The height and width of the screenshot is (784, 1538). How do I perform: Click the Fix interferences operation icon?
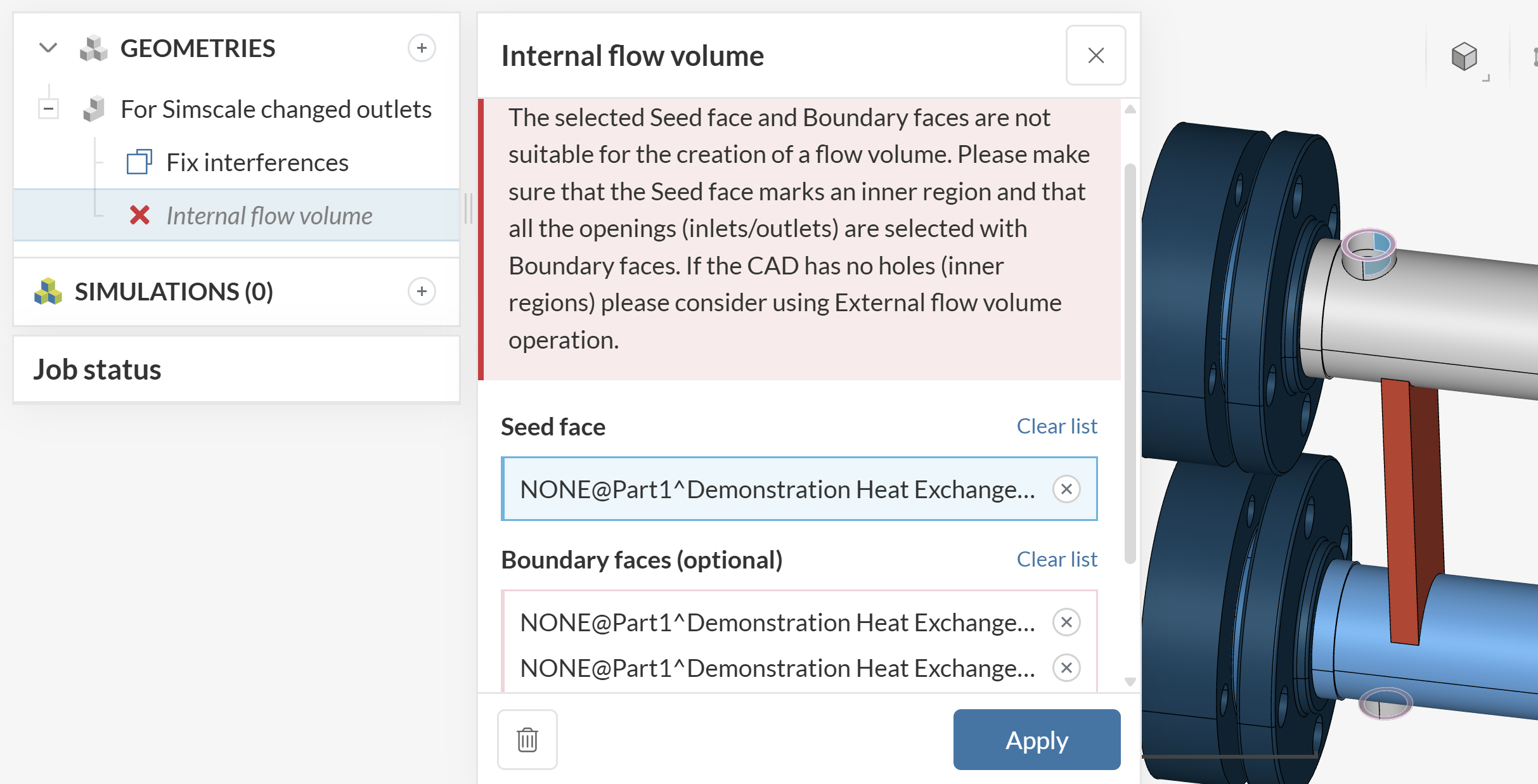tap(139, 162)
